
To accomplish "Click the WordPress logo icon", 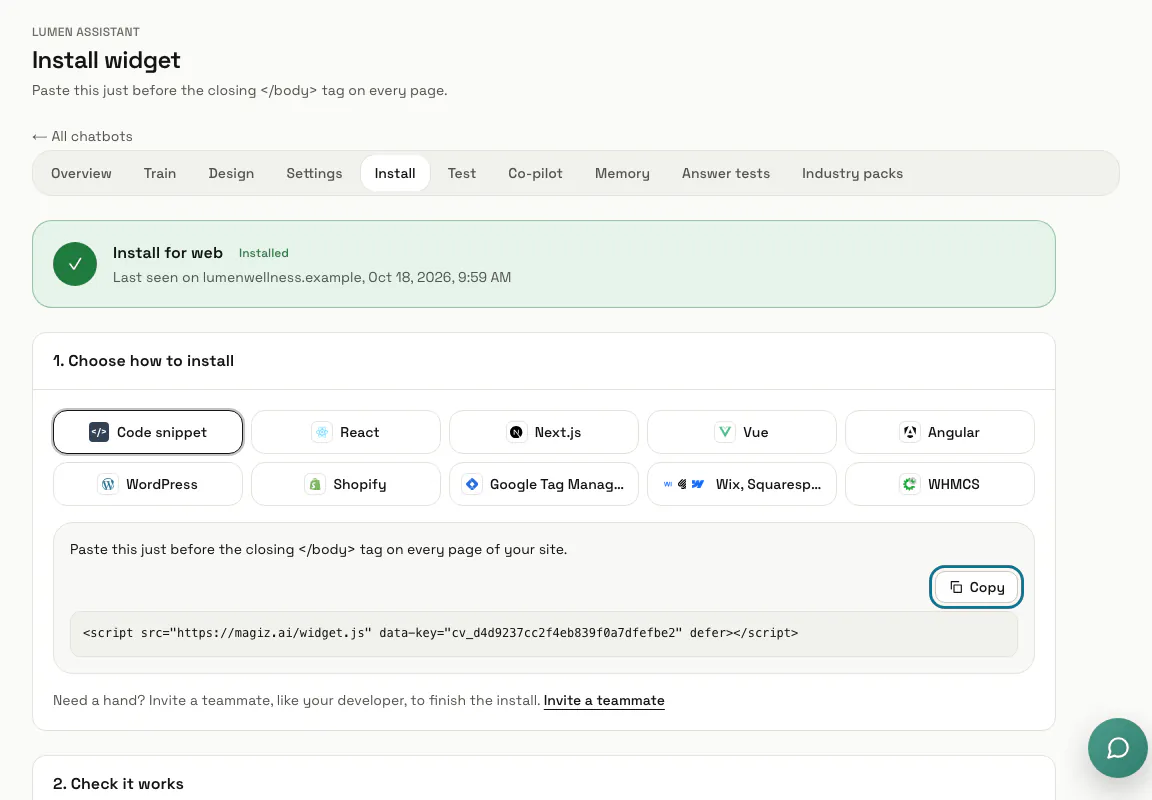I will (x=108, y=484).
